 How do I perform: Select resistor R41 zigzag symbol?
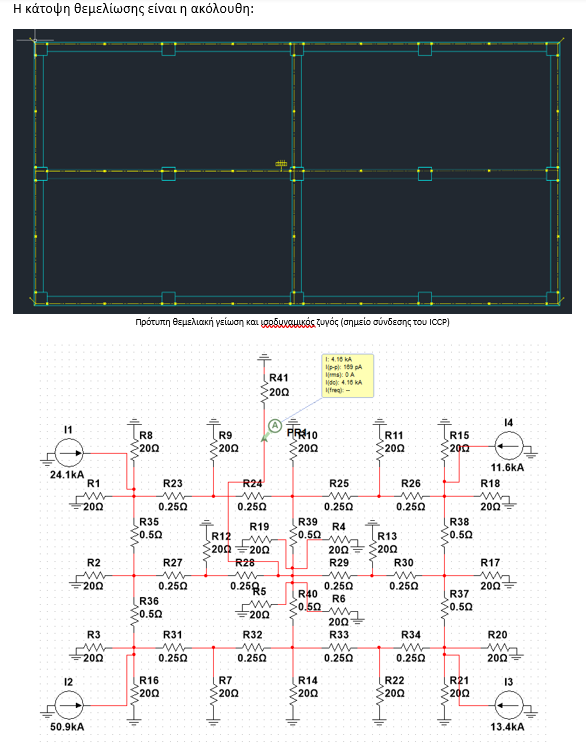264,393
